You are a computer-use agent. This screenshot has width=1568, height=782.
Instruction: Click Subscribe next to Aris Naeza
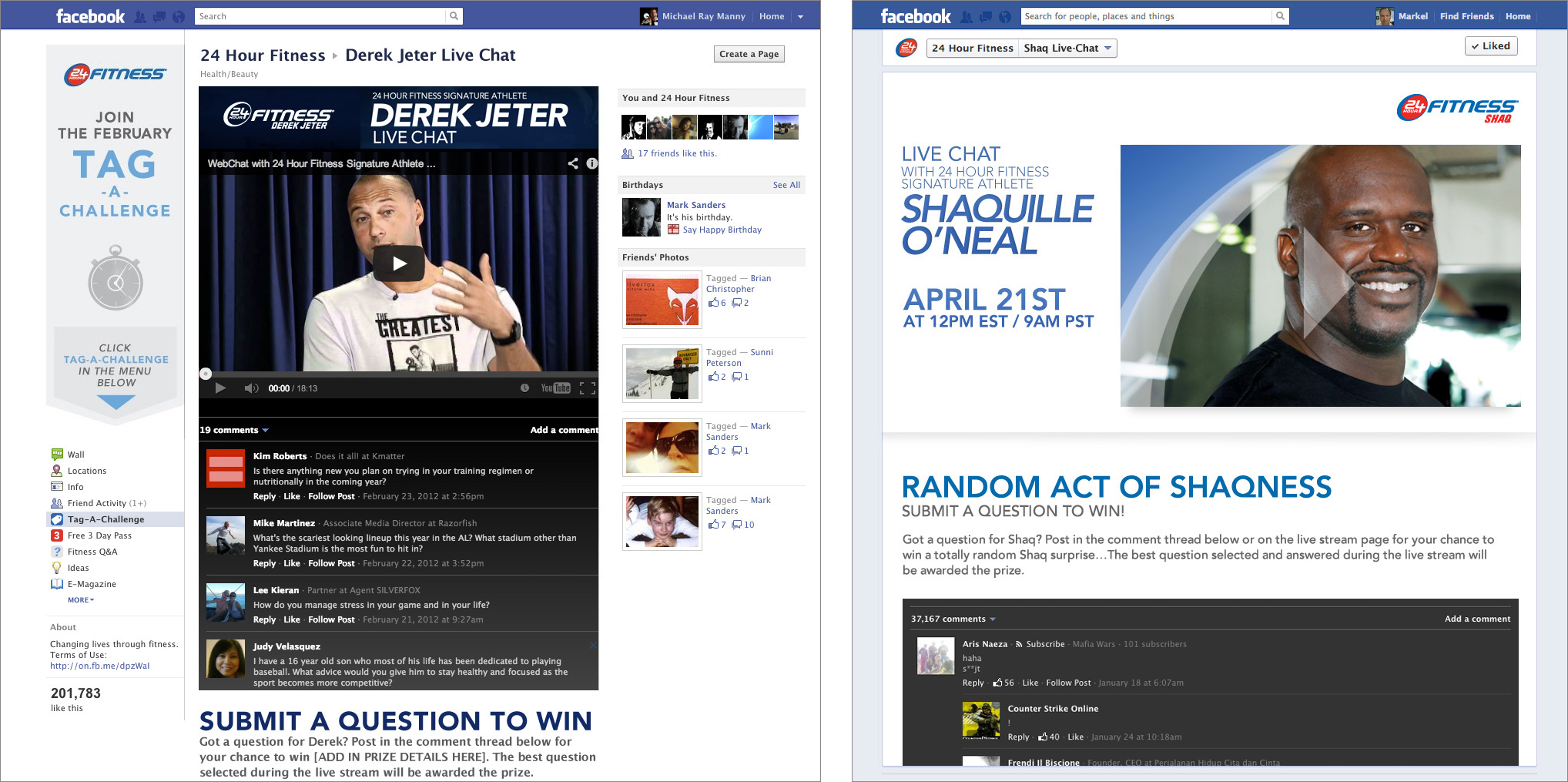tap(1045, 644)
